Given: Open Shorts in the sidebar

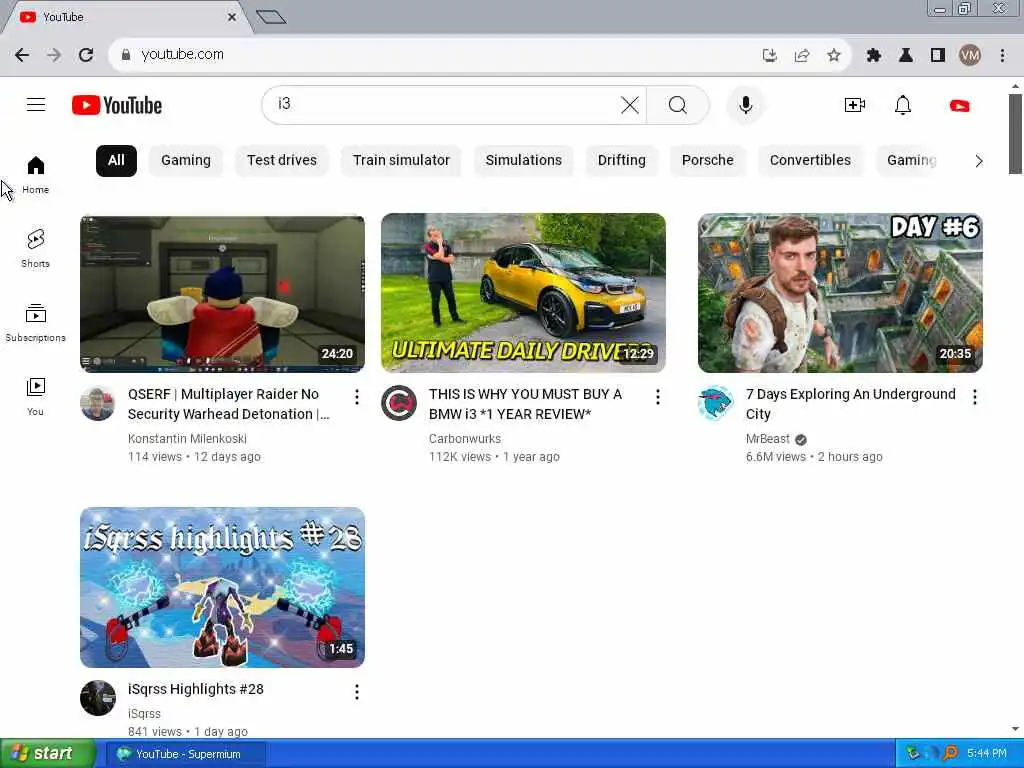Looking at the screenshot, I should (x=35, y=248).
